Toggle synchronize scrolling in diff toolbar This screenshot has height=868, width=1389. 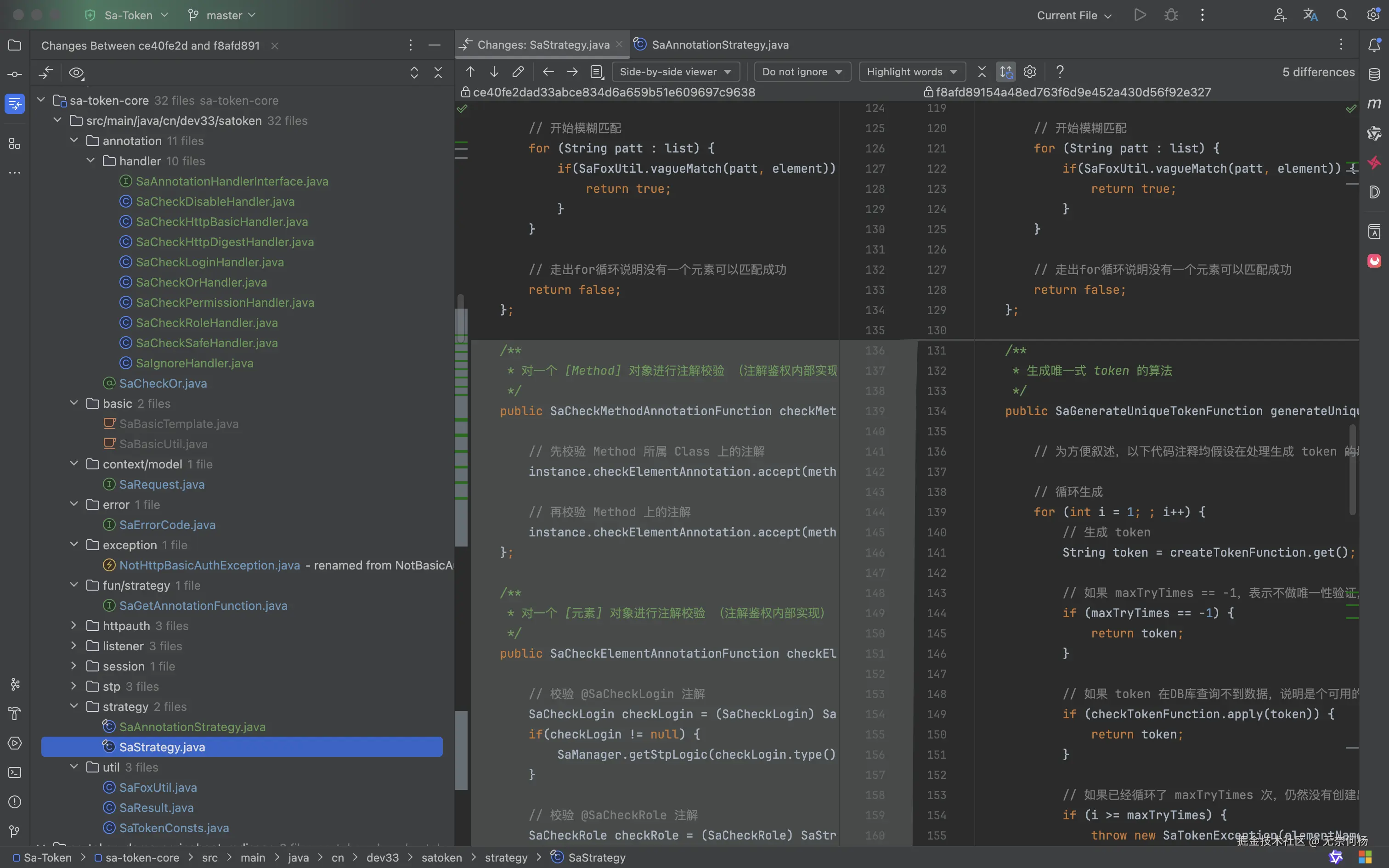click(1005, 72)
